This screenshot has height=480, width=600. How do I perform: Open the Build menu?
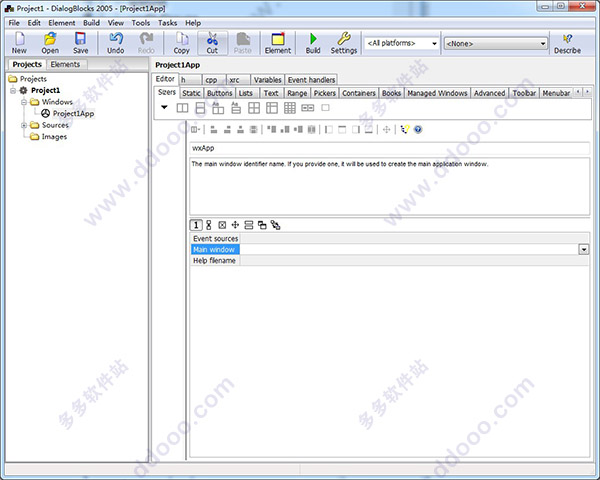point(91,23)
